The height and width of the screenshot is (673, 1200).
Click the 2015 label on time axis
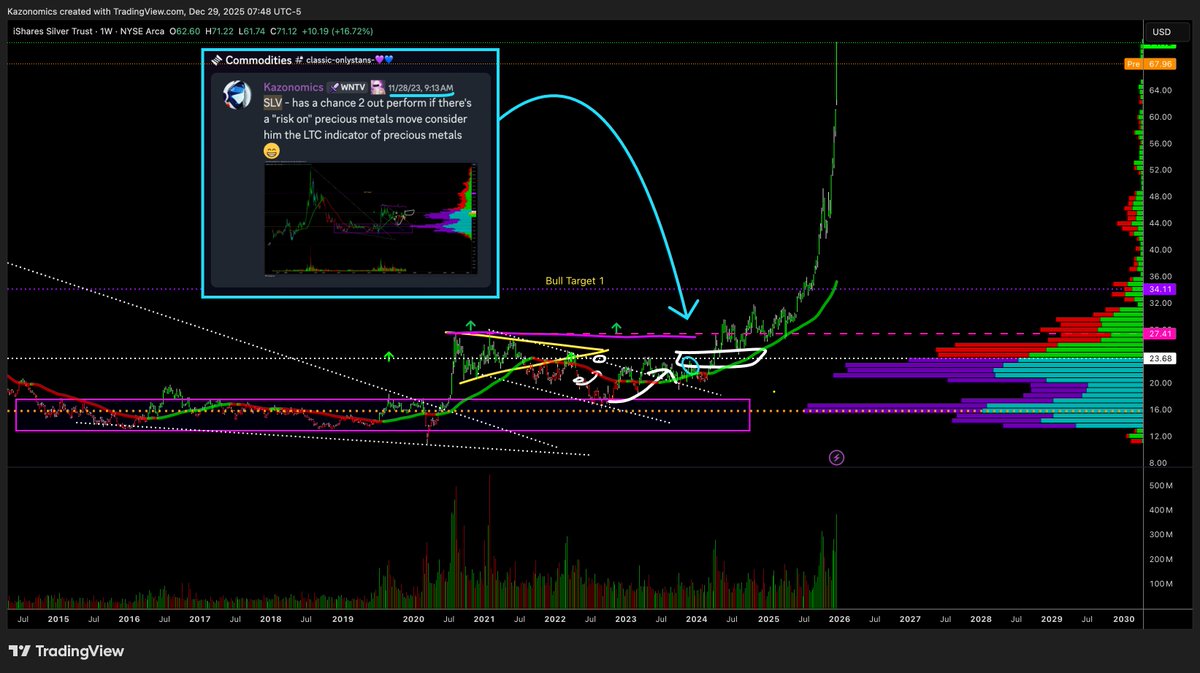click(x=57, y=620)
